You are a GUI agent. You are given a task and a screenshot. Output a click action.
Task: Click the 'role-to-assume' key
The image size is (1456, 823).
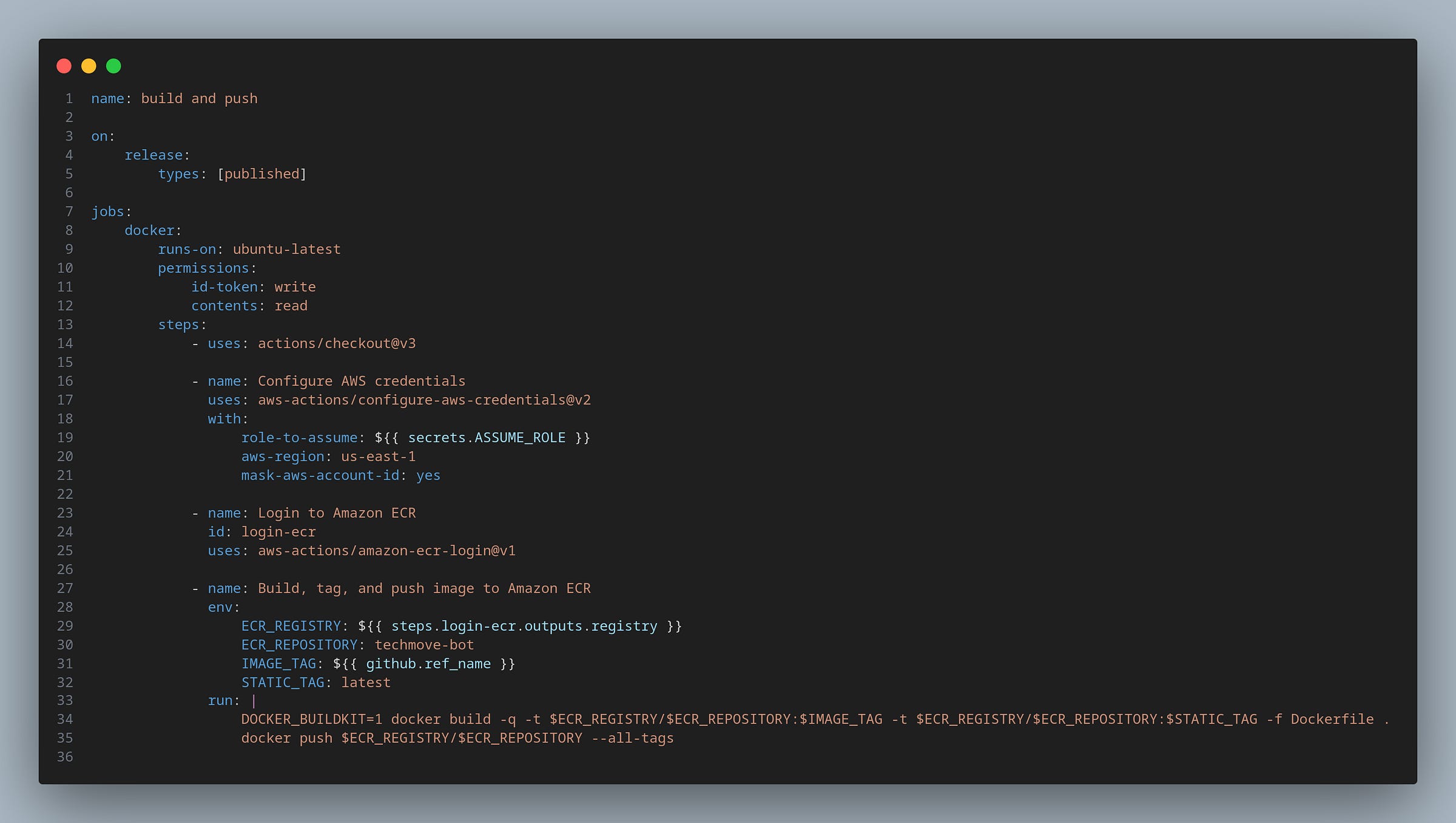point(299,437)
